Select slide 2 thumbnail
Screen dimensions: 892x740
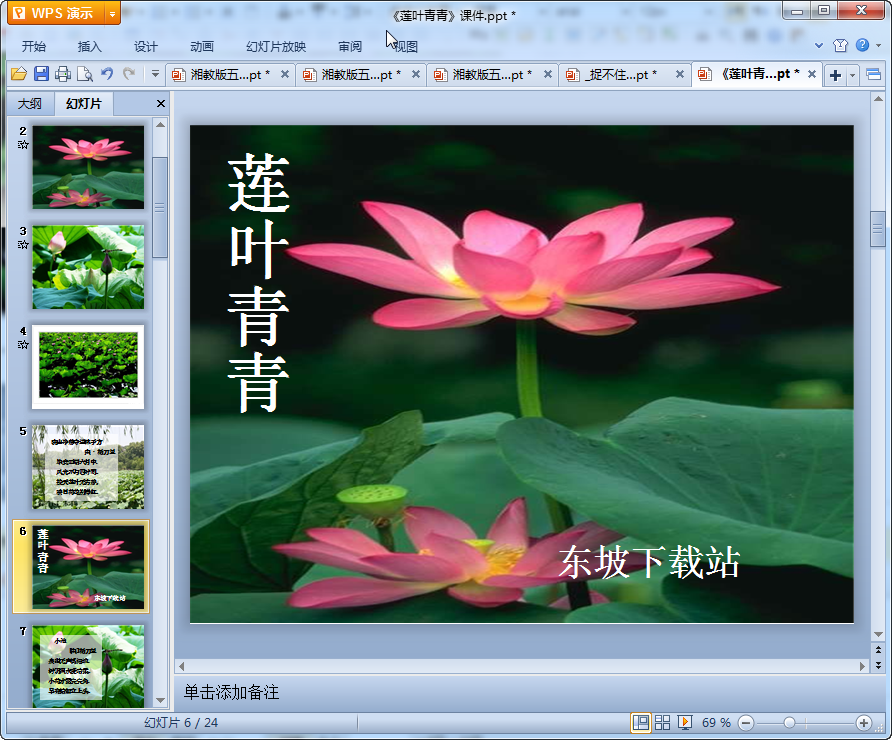[88, 167]
